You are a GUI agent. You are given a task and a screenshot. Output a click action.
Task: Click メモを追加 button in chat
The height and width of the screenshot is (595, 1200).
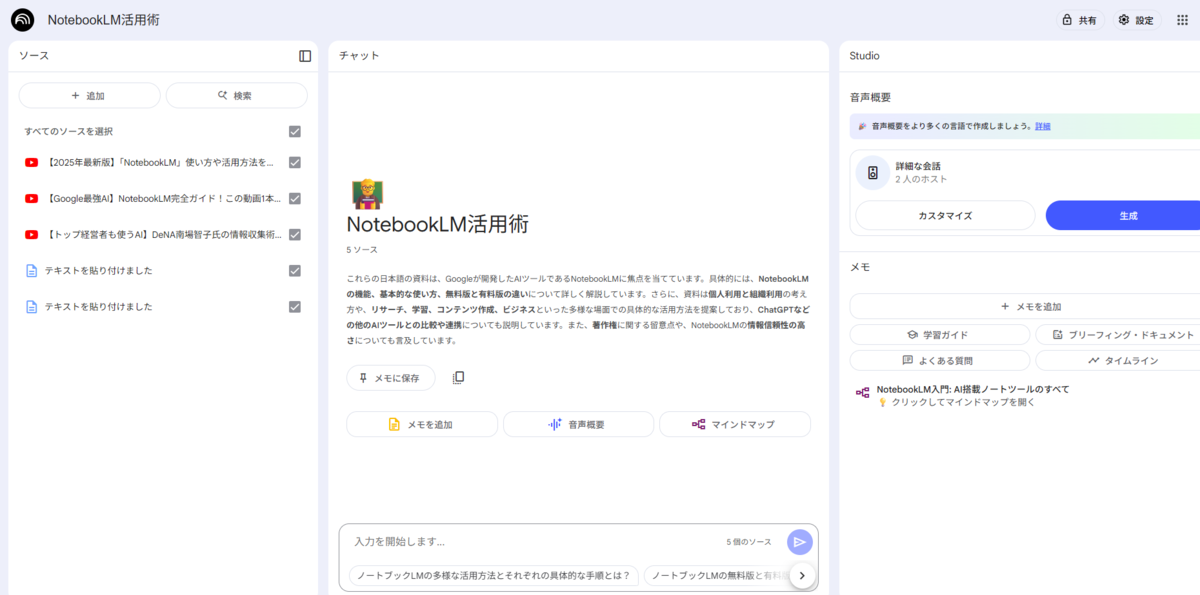[422, 424]
